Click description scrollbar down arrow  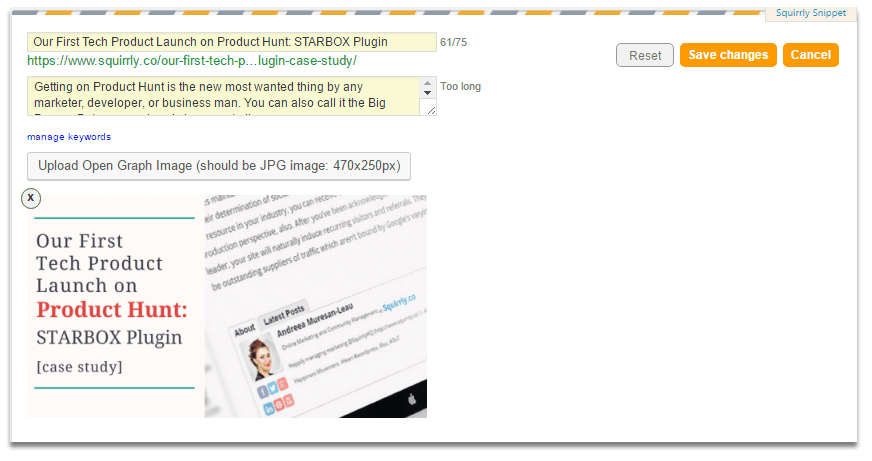coord(428,93)
